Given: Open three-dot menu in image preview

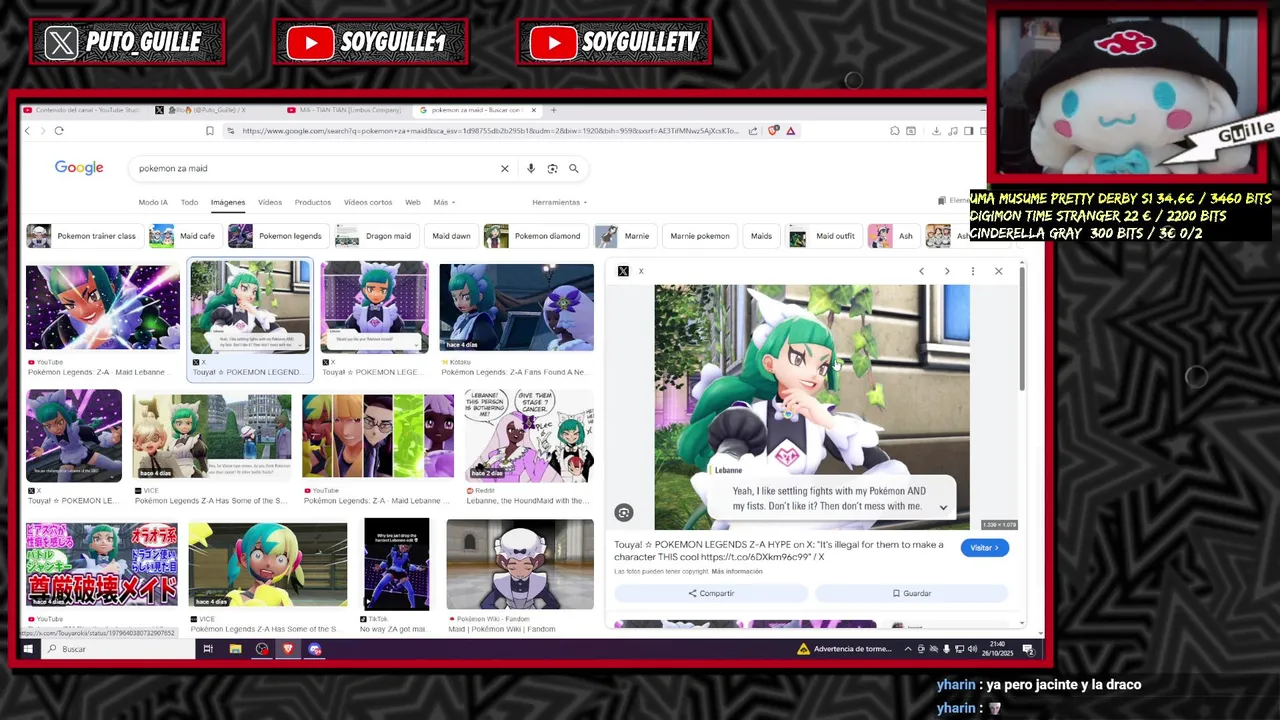Looking at the screenshot, I should click(x=973, y=271).
